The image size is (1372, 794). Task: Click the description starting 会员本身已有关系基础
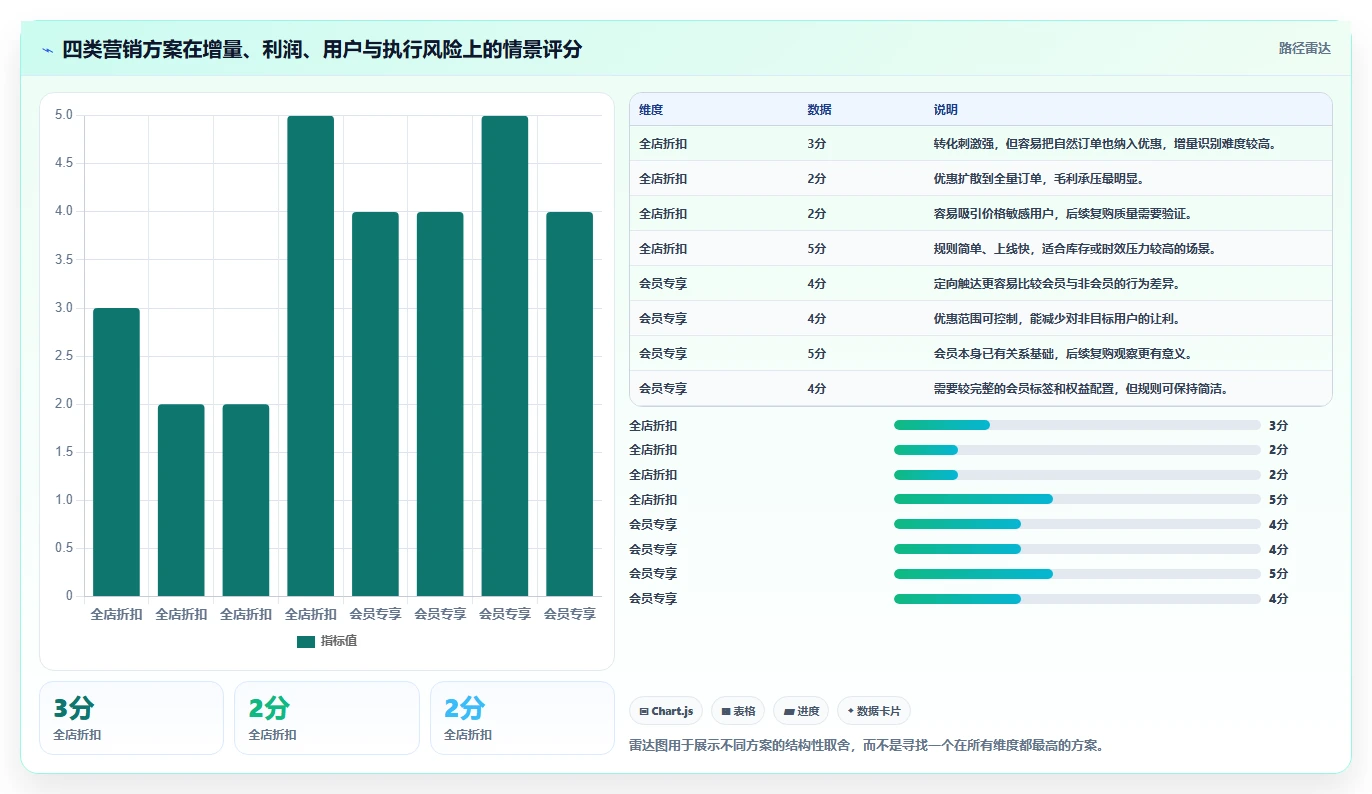coord(1062,354)
